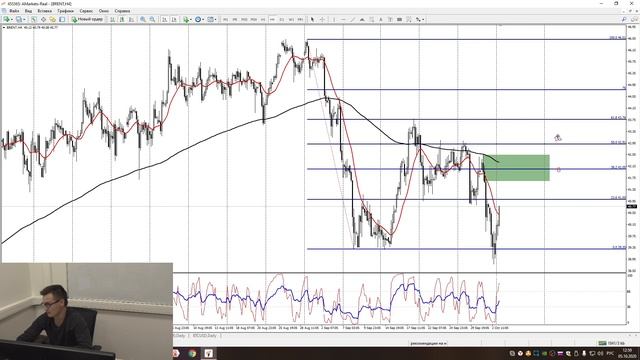Screen dimensions: 640x360
Task: Click the BRENT,H4 chart title label
Action: pos(31,27)
